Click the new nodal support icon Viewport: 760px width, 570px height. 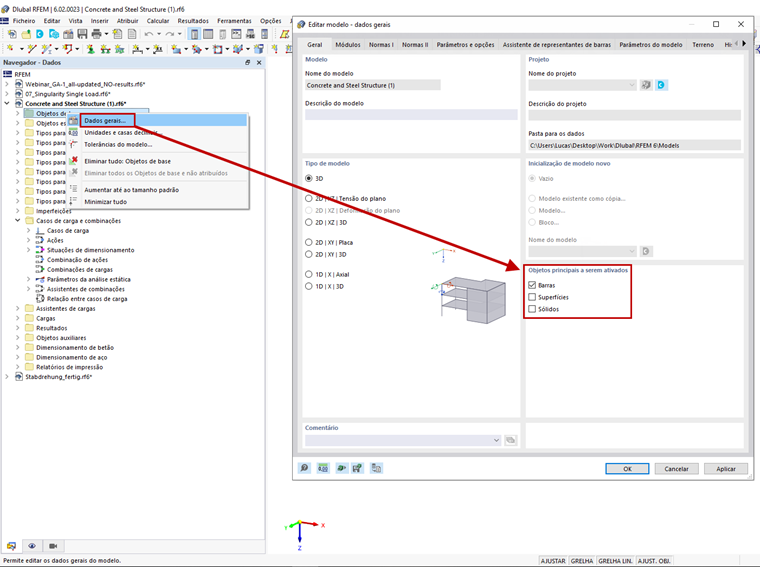click(91, 48)
